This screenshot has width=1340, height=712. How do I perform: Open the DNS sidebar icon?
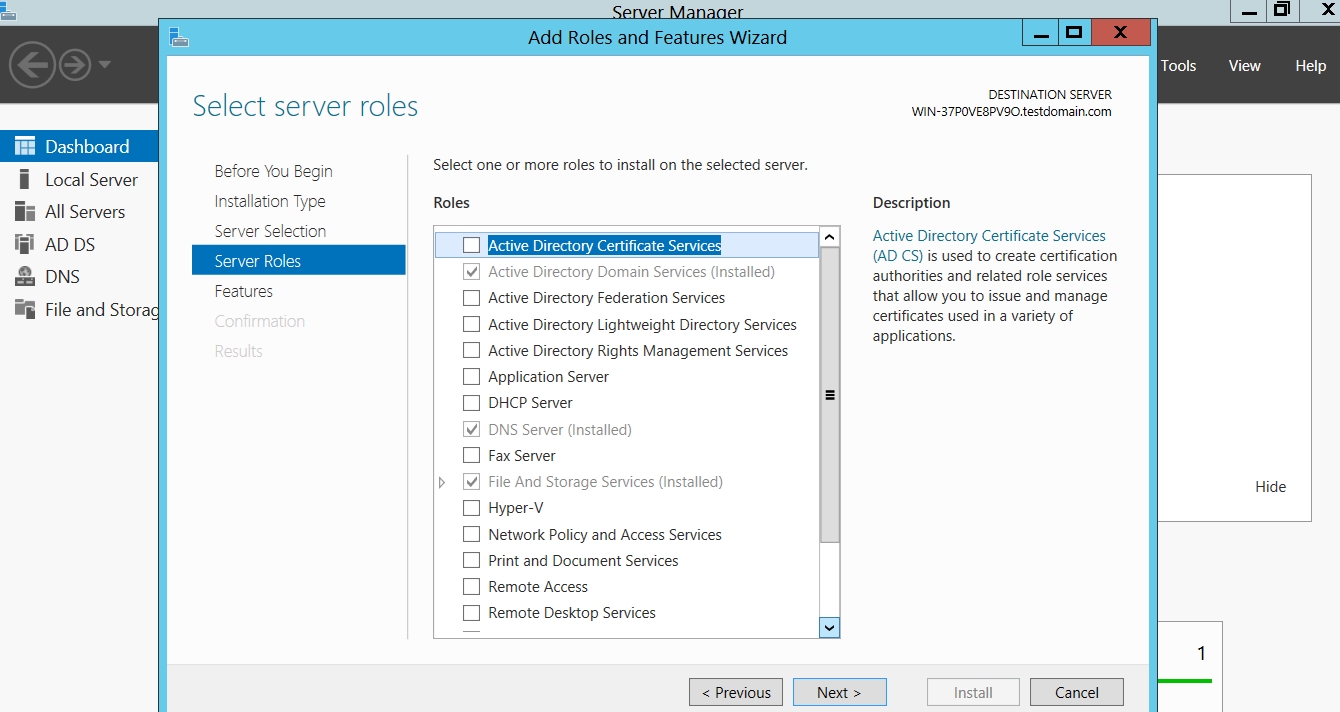point(25,277)
